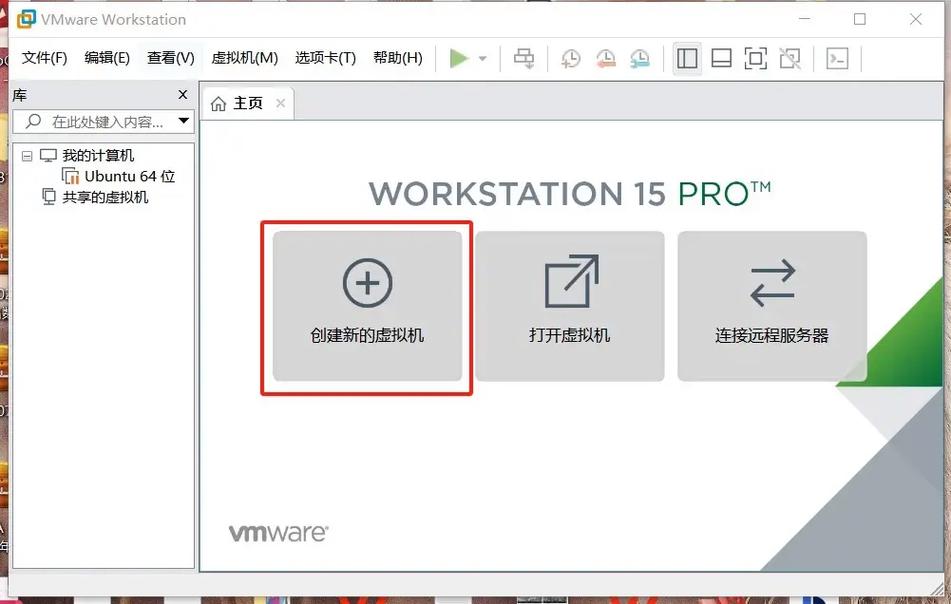
Task: Click the take snapshot clock icon
Action: point(570,59)
